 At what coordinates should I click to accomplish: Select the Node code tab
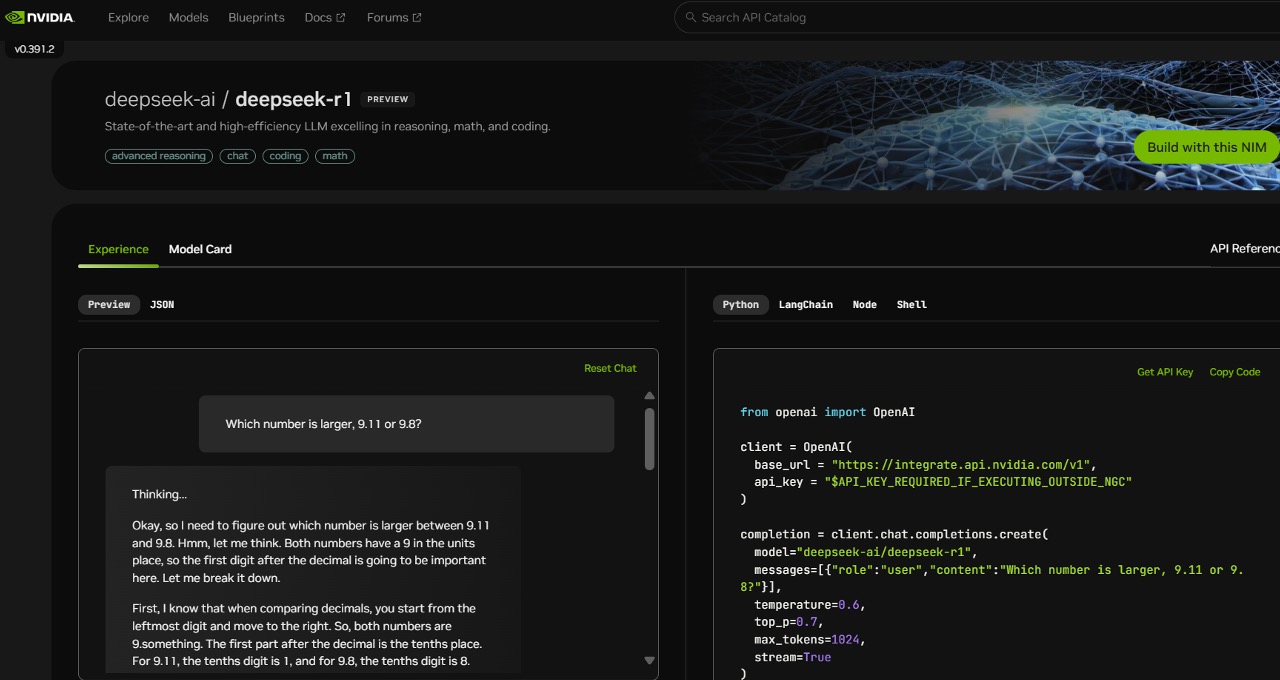[x=864, y=304]
